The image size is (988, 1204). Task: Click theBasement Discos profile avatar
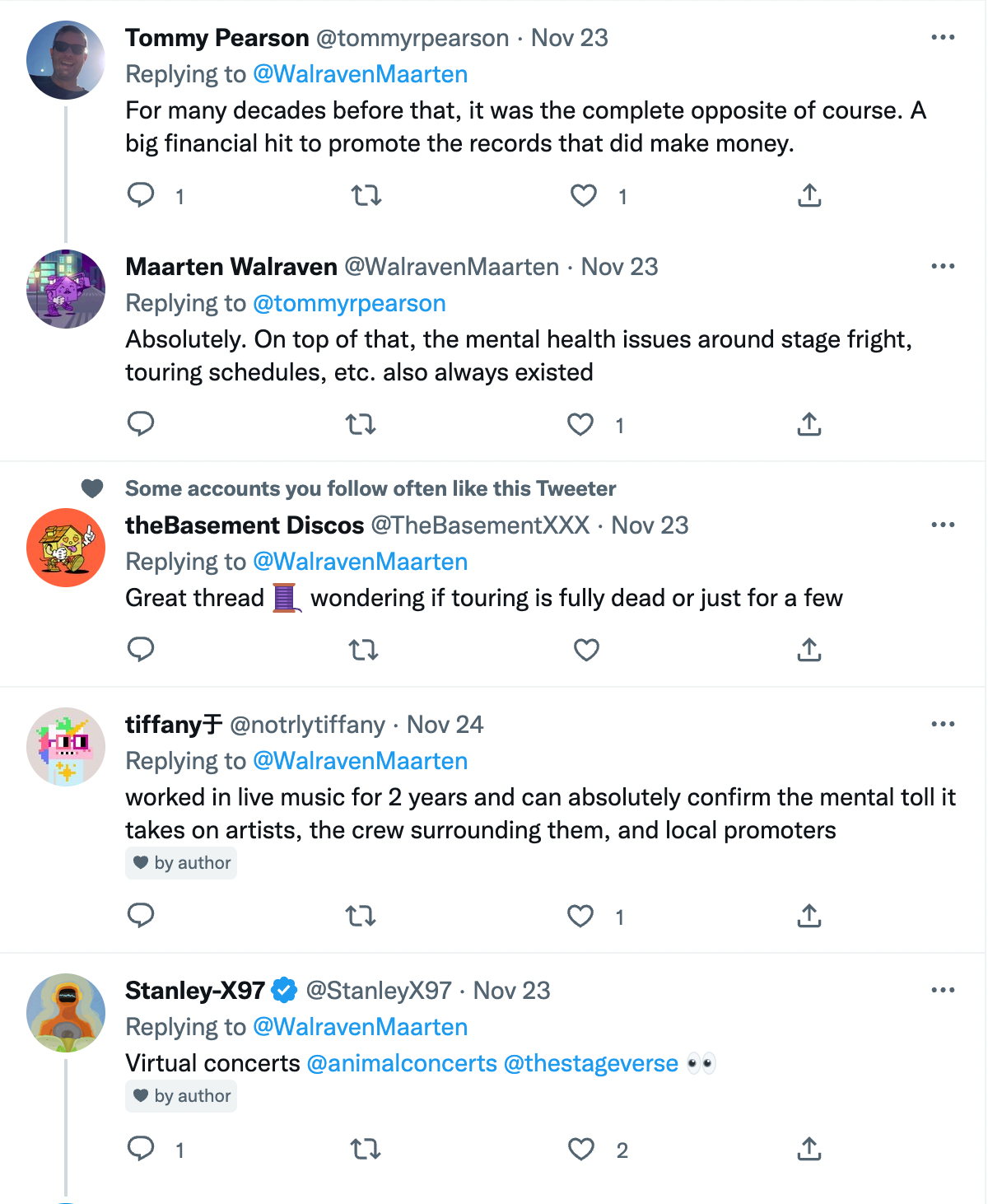click(66, 548)
